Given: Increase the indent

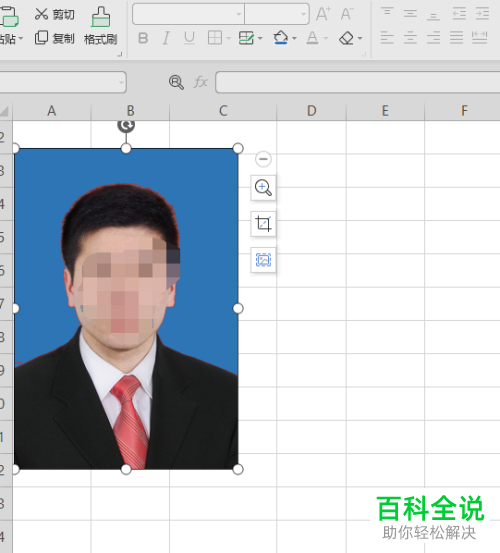Looking at the screenshot, I should pos(482,13).
